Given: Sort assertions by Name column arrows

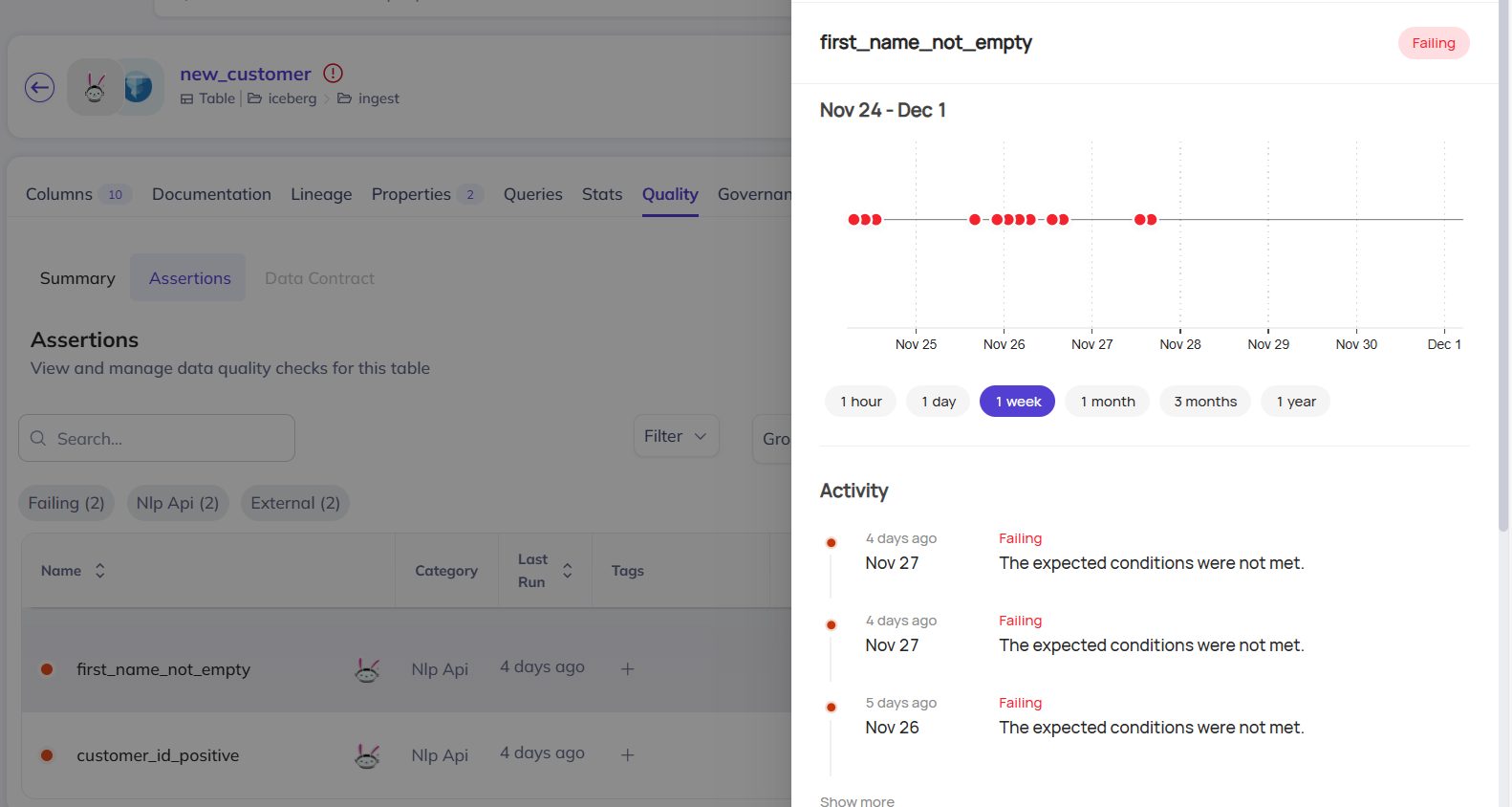Looking at the screenshot, I should tap(100, 571).
